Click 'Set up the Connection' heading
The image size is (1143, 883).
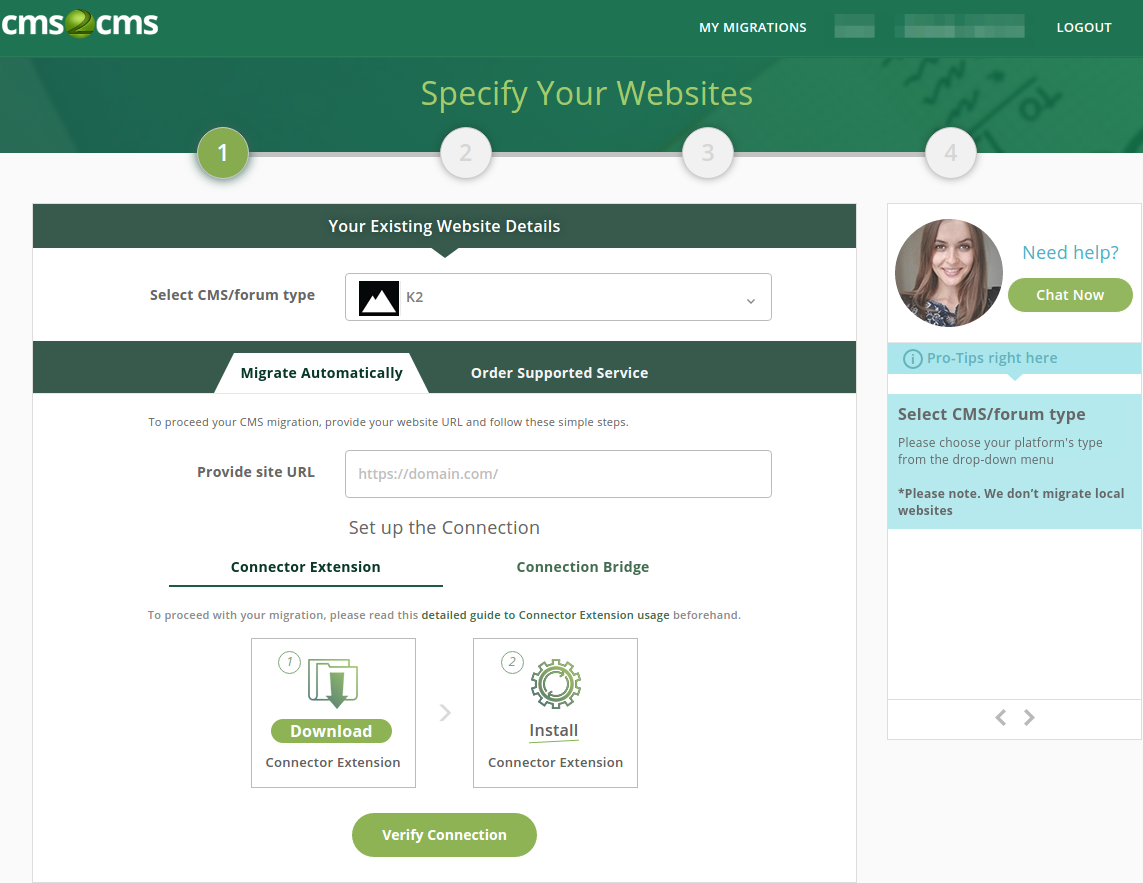coord(444,527)
